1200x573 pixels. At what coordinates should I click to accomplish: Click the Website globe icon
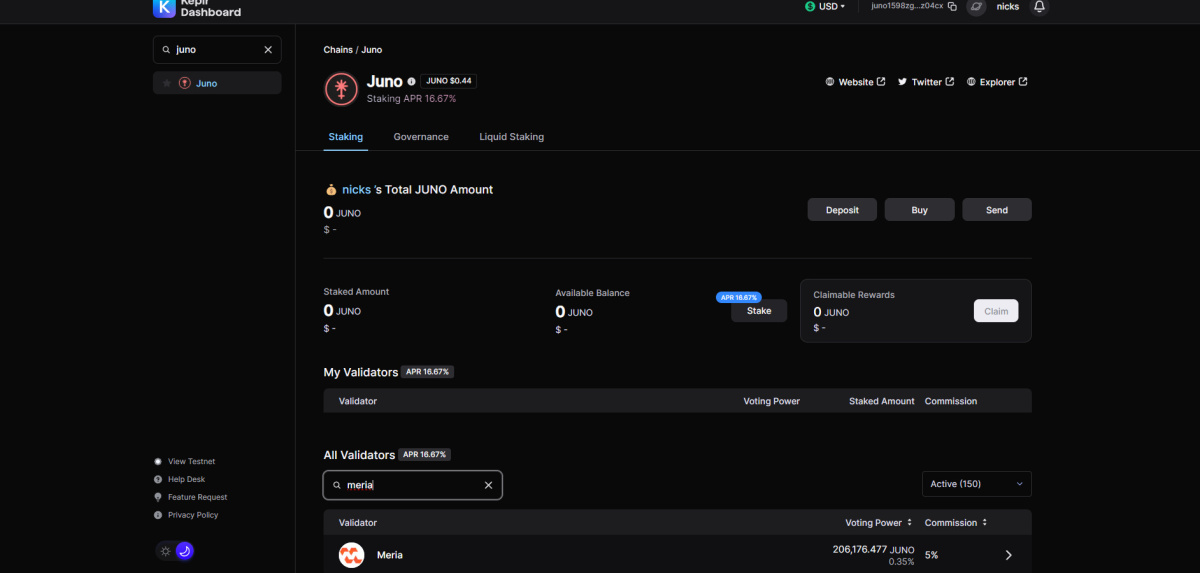click(830, 82)
